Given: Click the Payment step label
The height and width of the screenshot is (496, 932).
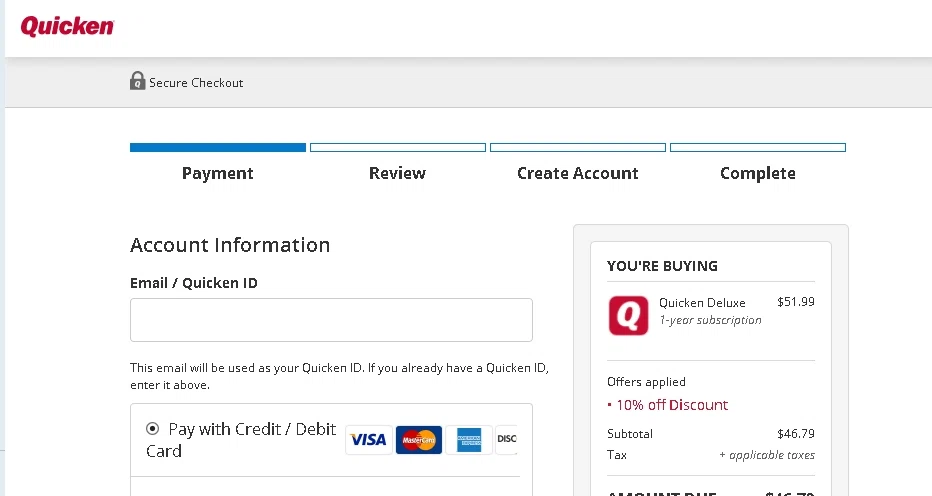Looking at the screenshot, I should tap(218, 173).
